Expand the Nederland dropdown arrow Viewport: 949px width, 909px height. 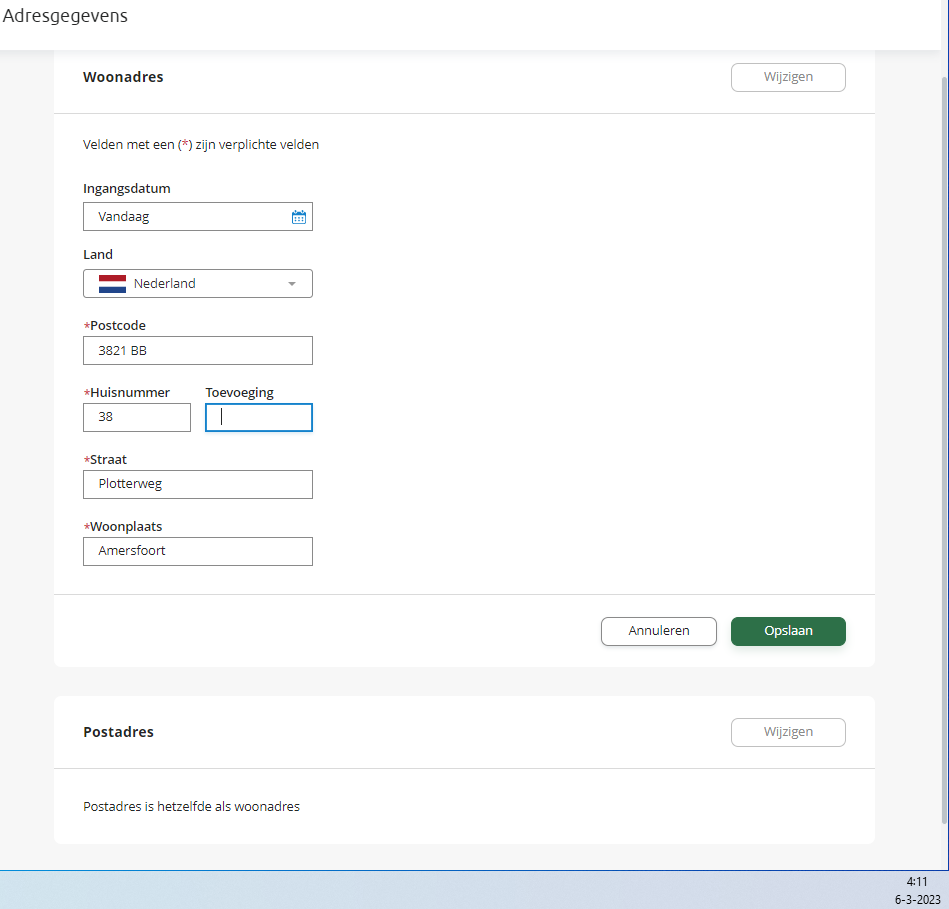pyautogui.click(x=292, y=283)
